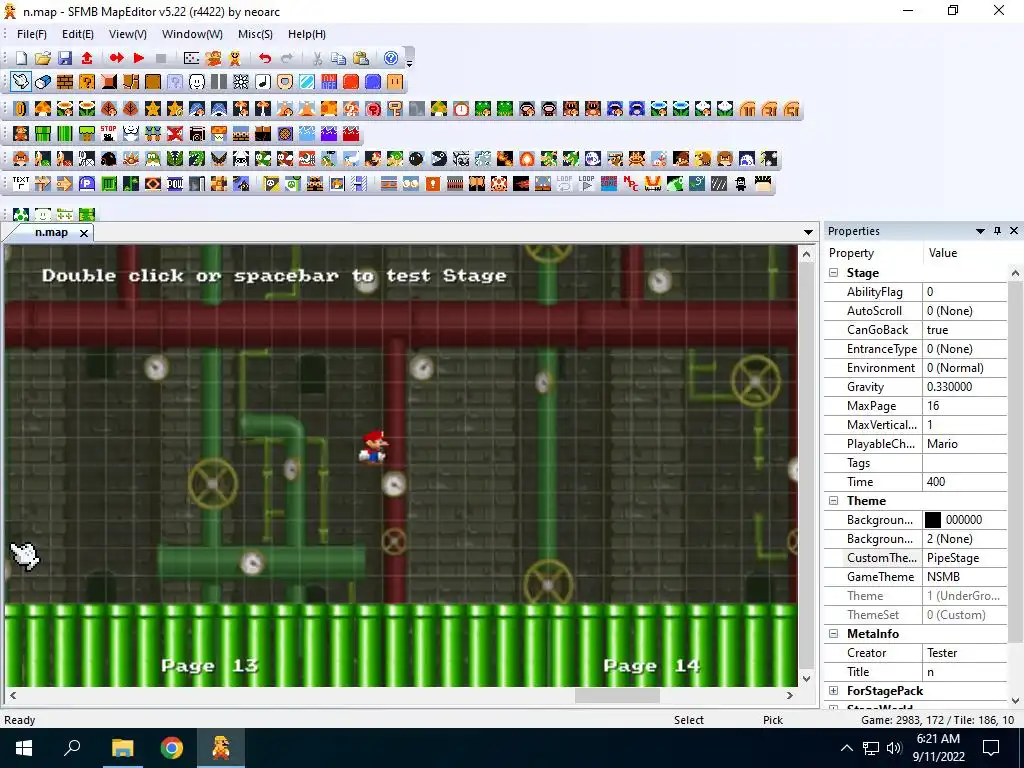
Task: Choose the key item icon
Action: [394, 109]
